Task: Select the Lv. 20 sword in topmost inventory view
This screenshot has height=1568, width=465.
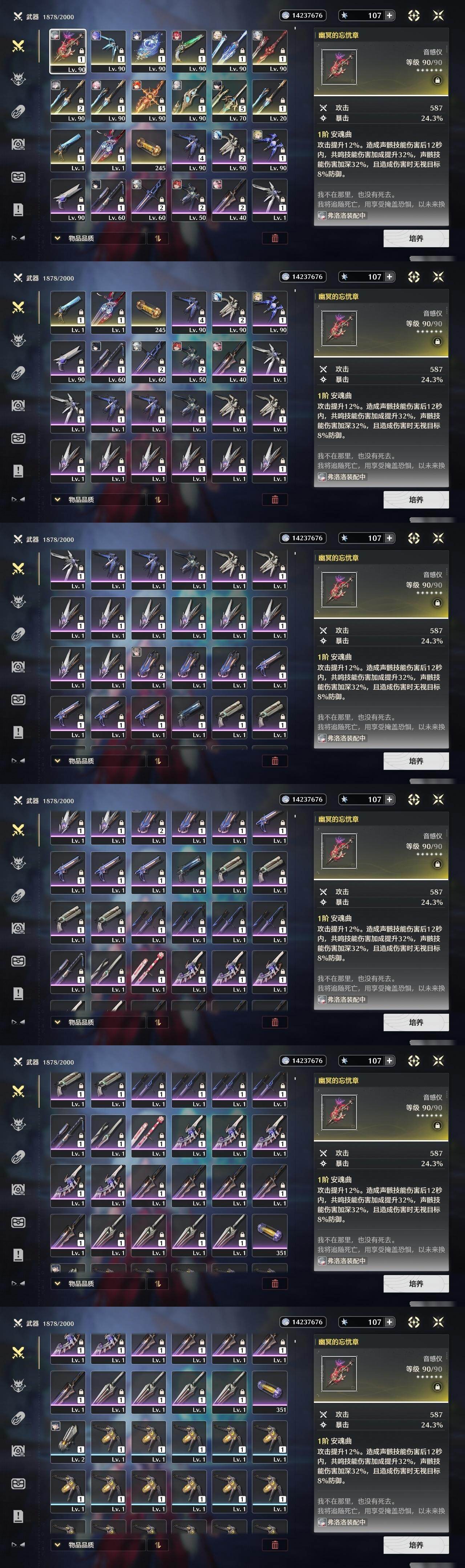Action: point(270,101)
